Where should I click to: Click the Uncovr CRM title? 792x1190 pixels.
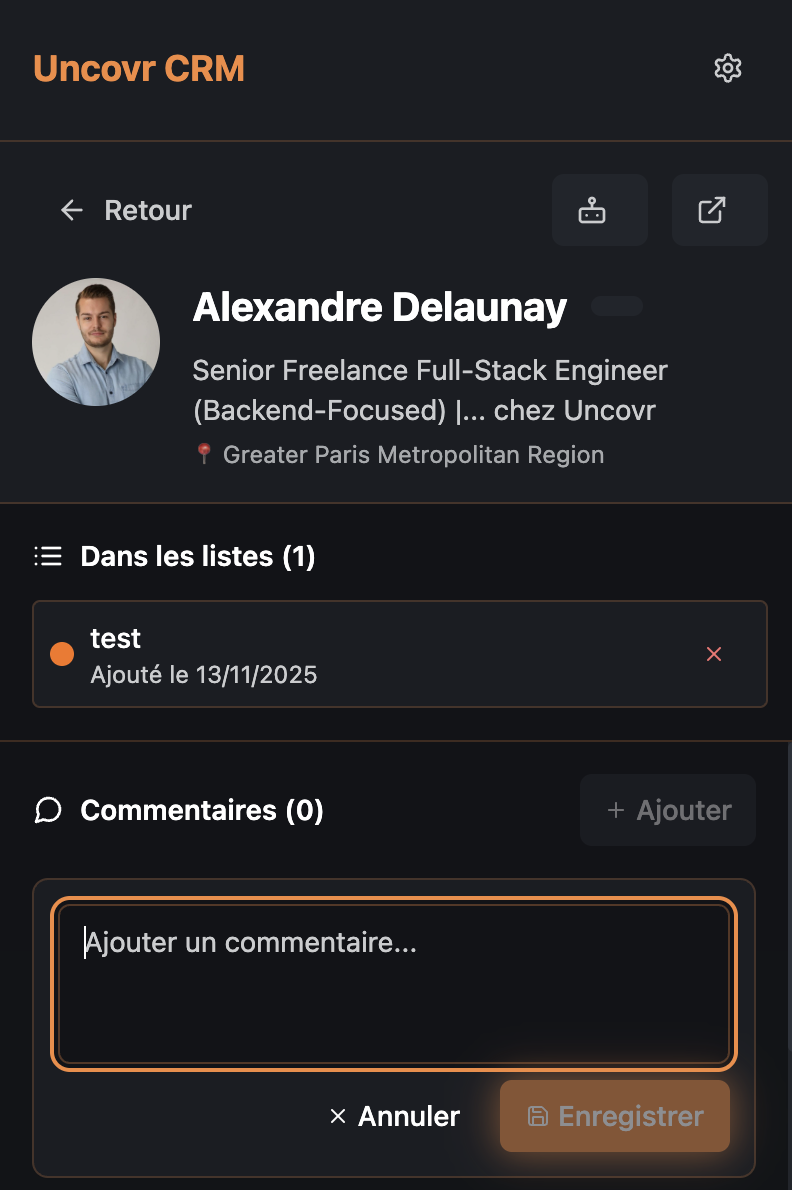[x=139, y=68]
